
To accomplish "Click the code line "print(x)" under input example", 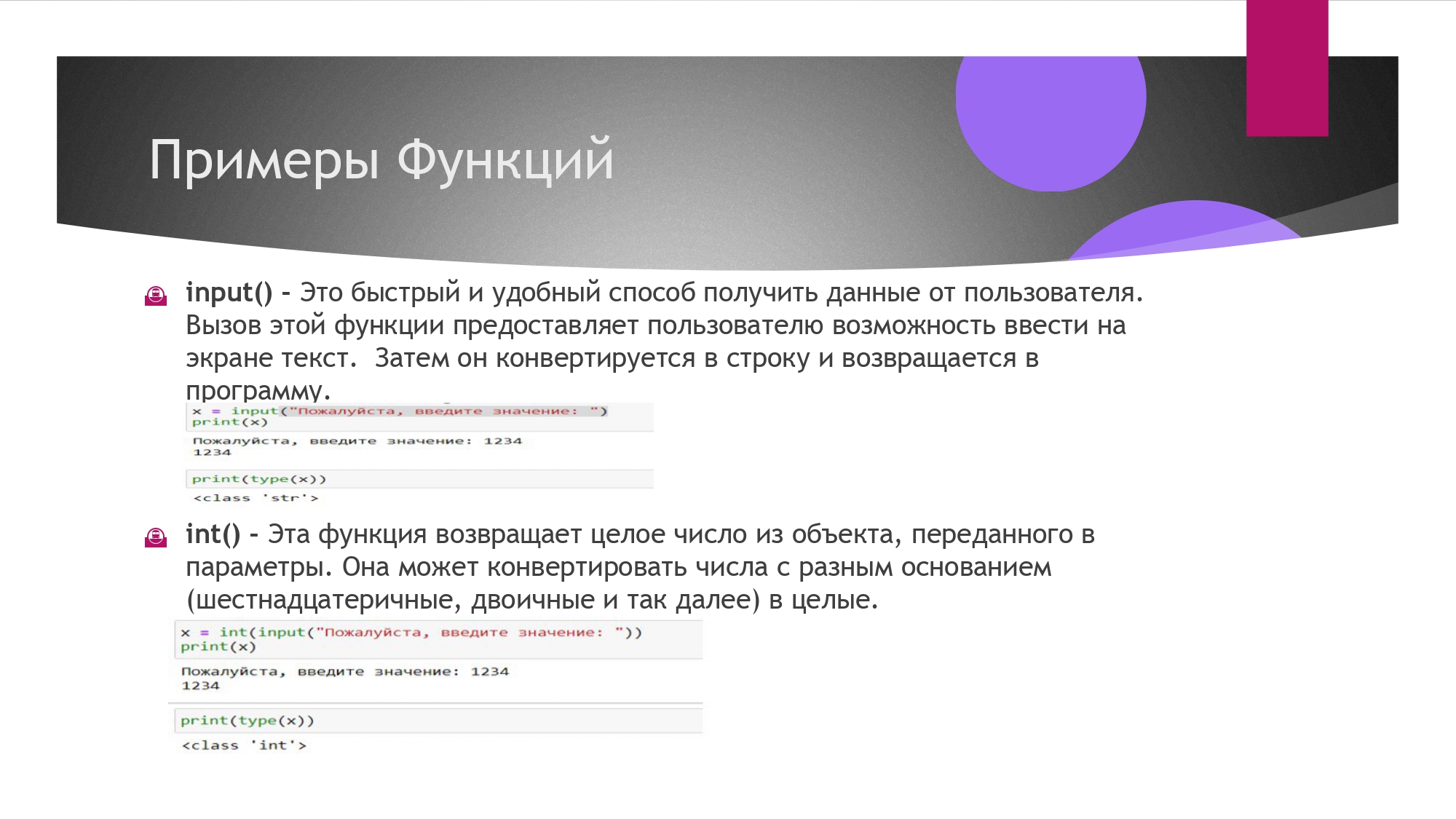I will [x=230, y=422].
